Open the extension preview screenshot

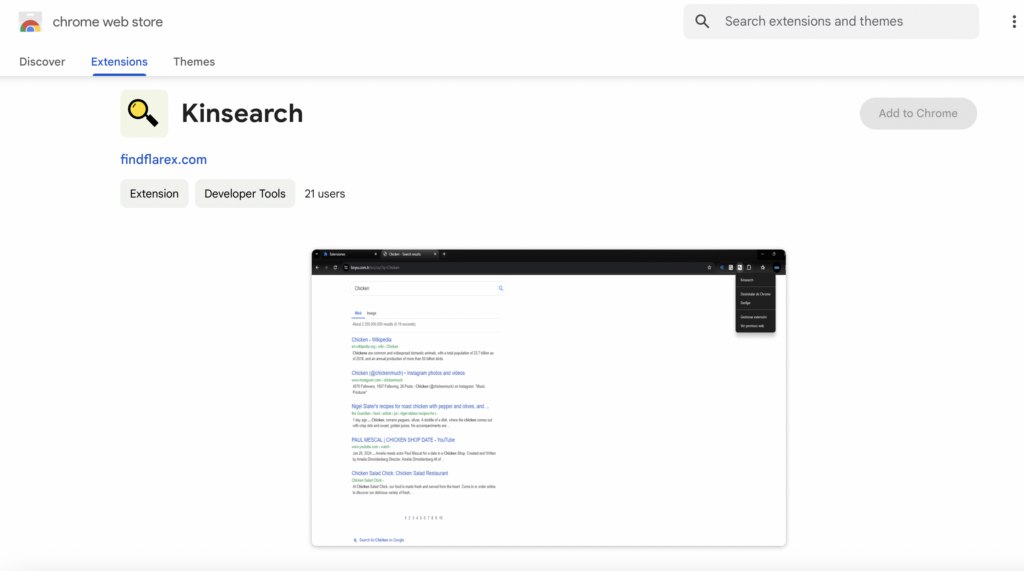point(549,397)
